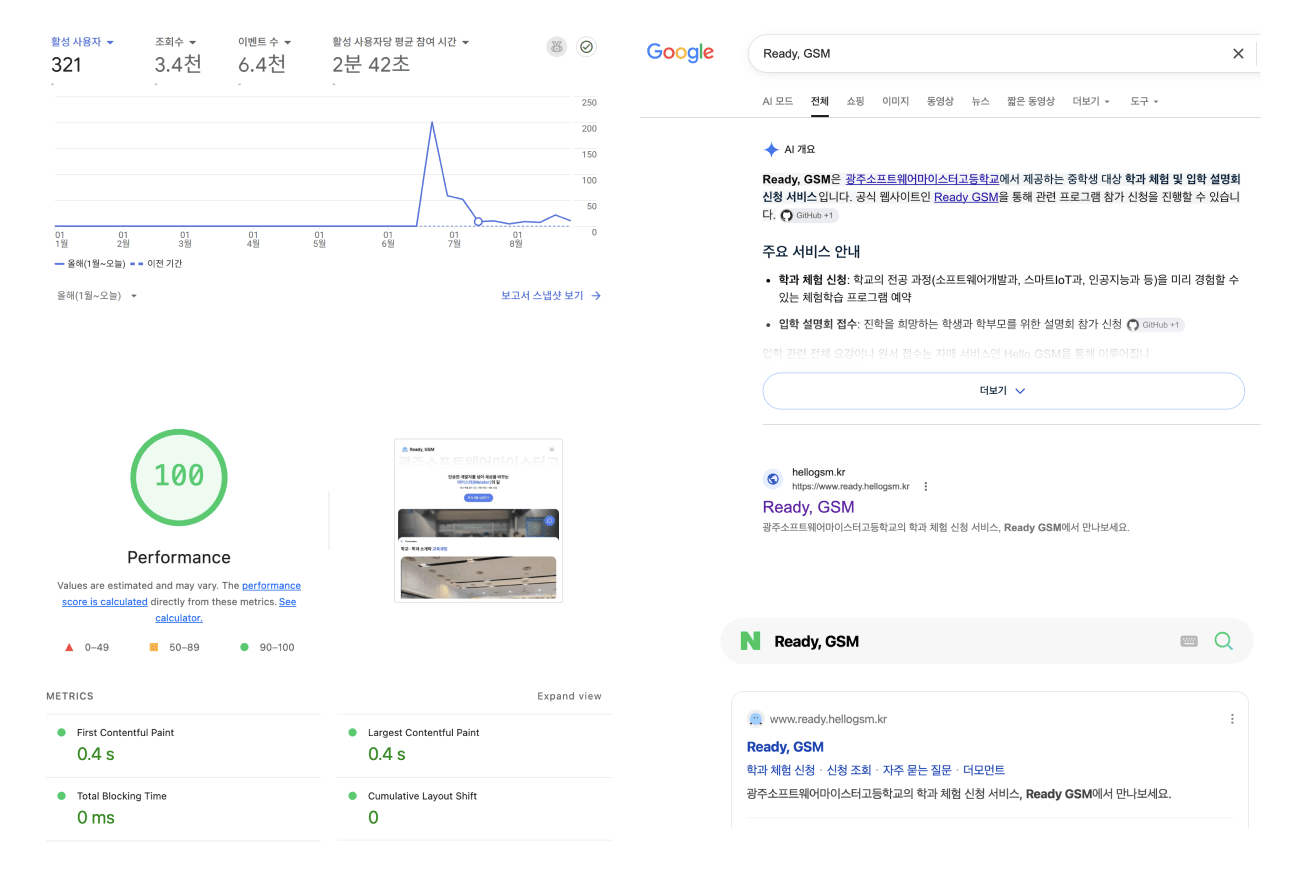Open the Naver on-screen keyboard icon
The image size is (1310, 870).
pyautogui.click(x=1189, y=641)
